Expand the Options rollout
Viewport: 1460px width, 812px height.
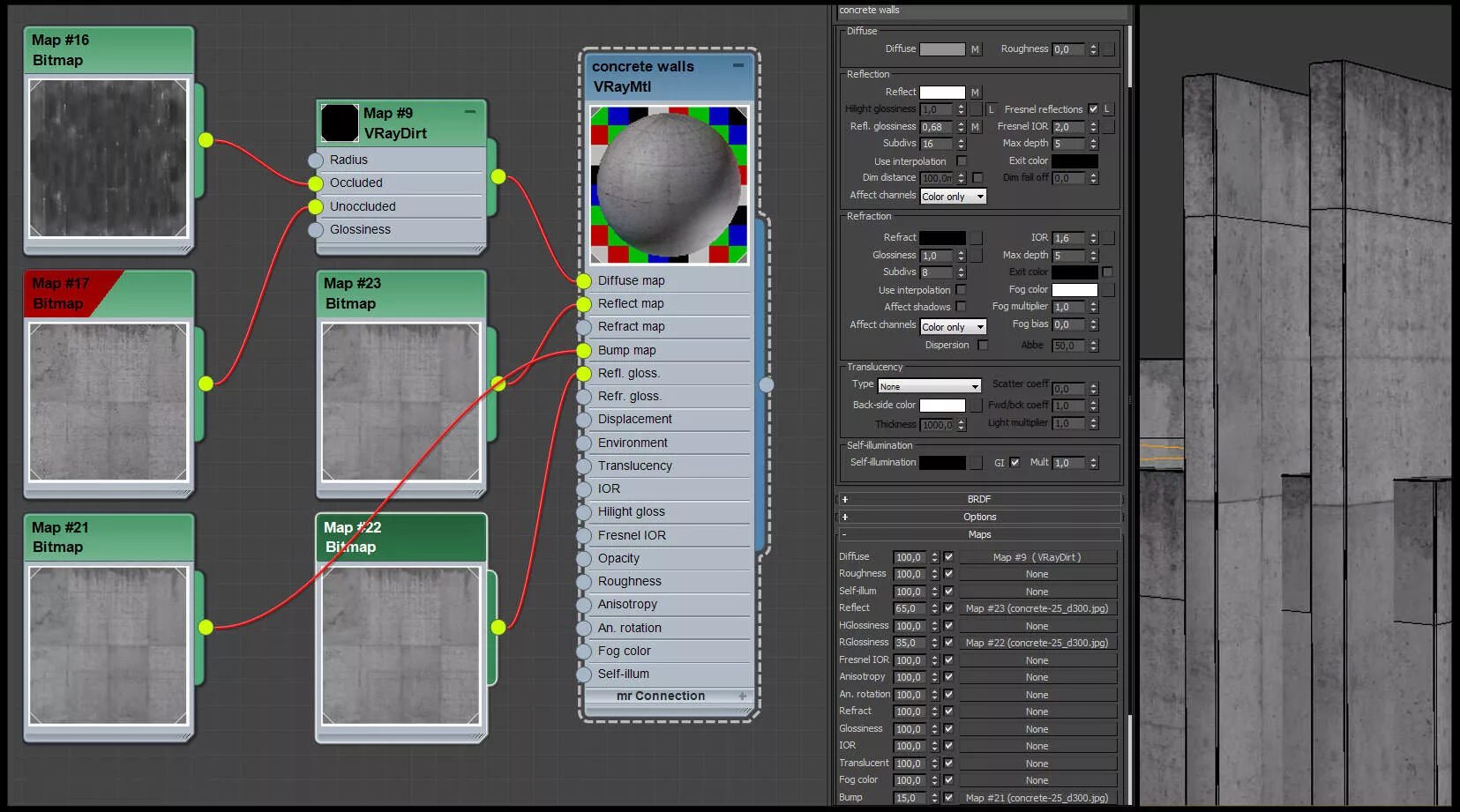tap(979, 518)
